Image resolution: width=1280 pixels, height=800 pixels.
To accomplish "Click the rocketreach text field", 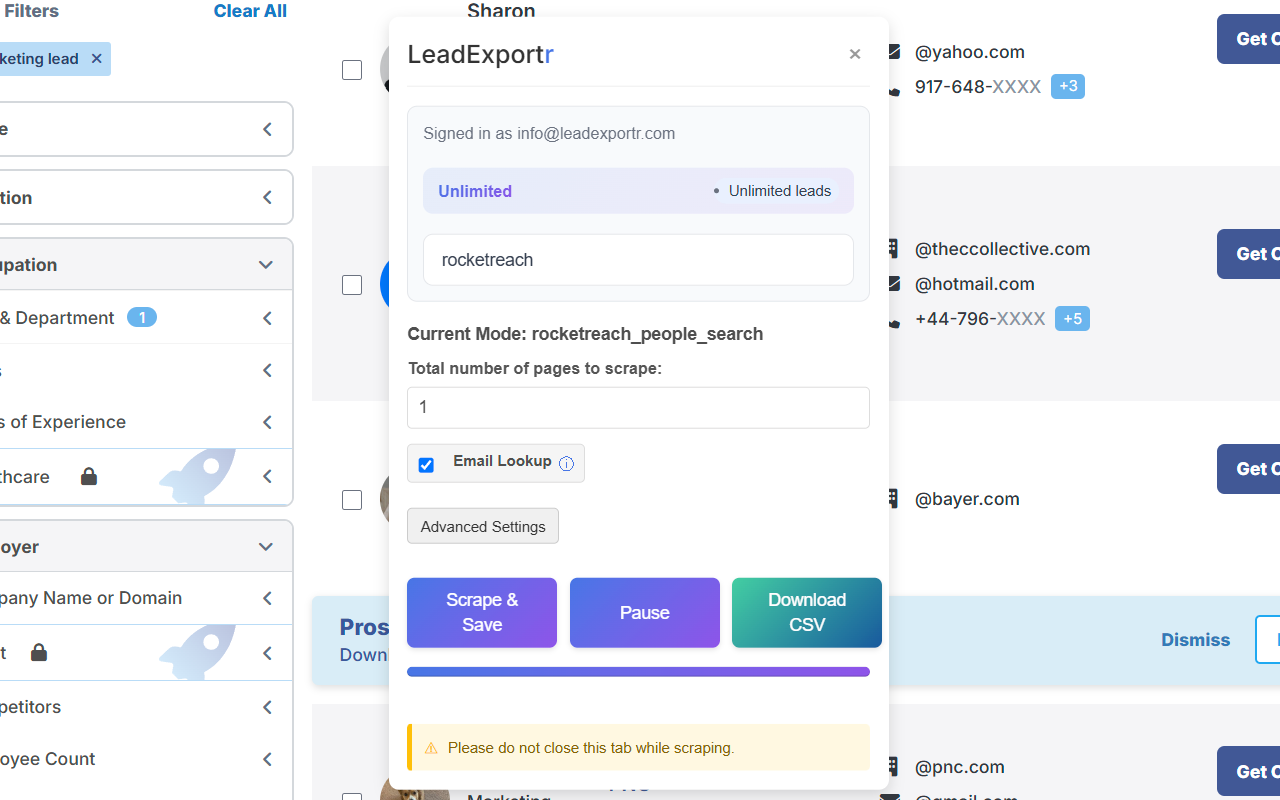I will (x=638, y=260).
